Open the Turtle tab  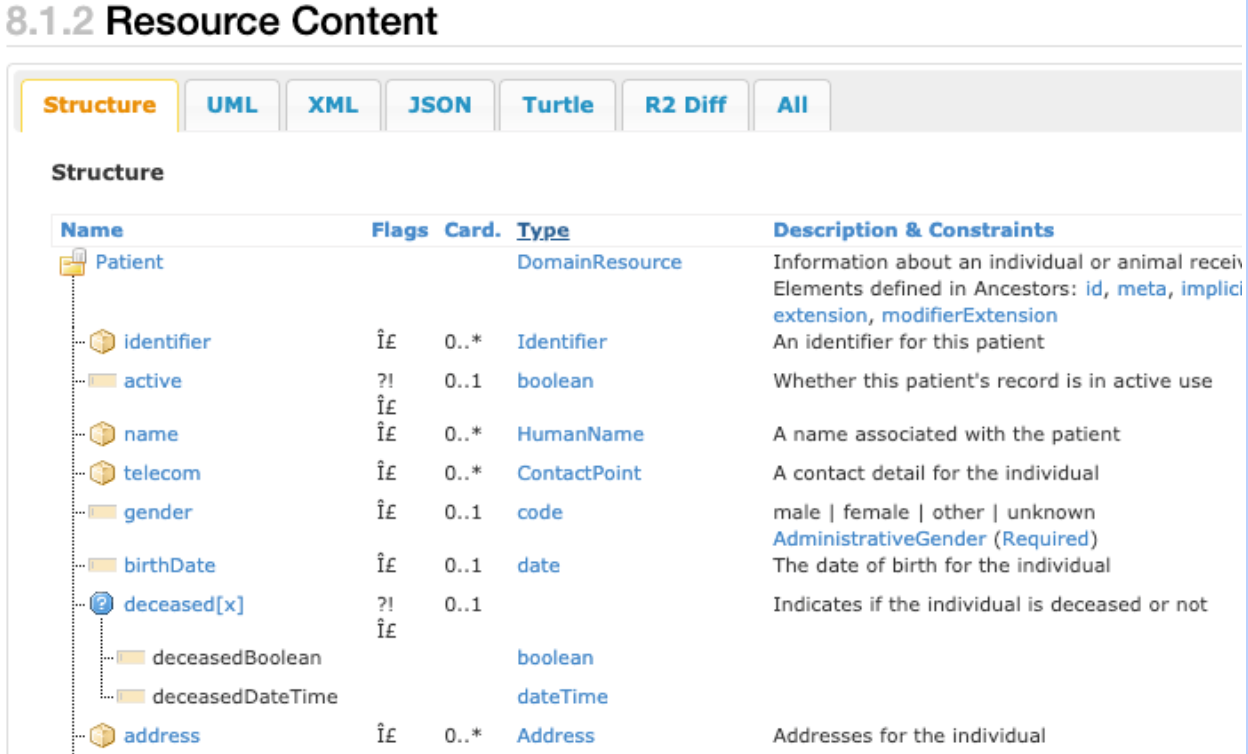[x=558, y=106]
